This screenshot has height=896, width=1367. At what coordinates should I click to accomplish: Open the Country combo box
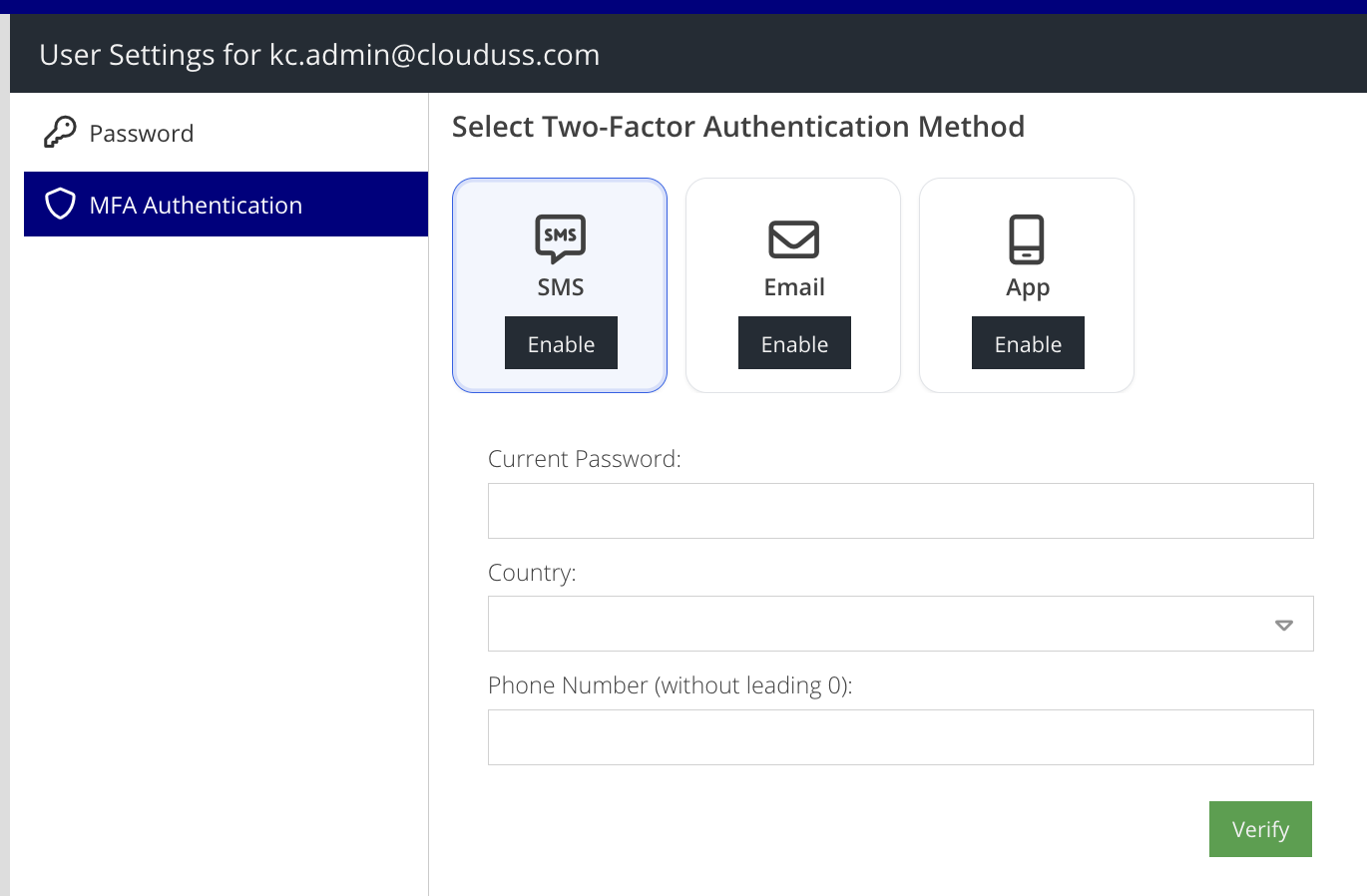pos(878,624)
